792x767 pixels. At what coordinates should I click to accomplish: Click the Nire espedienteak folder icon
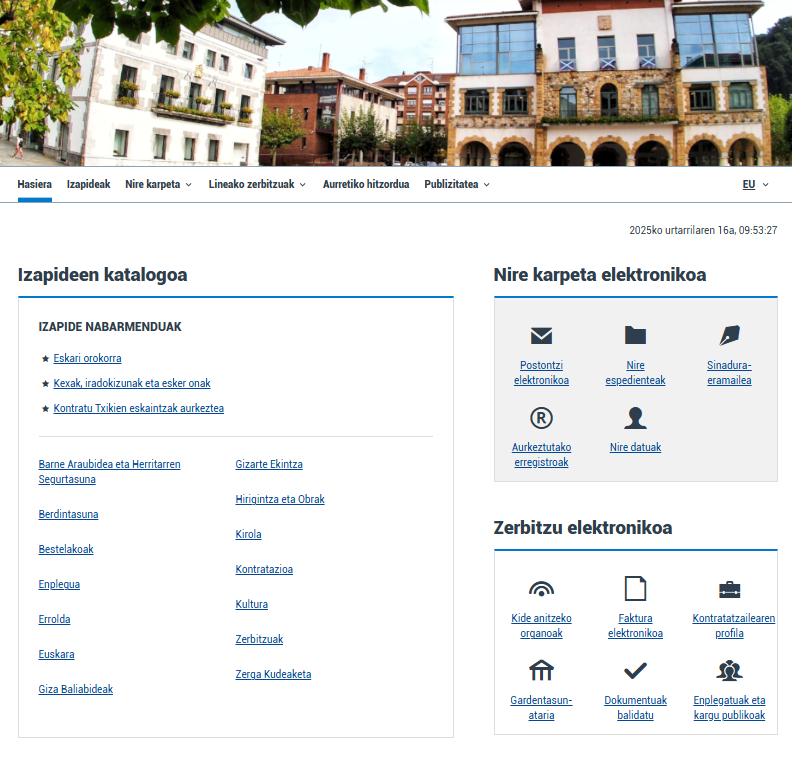pos(635,335)
